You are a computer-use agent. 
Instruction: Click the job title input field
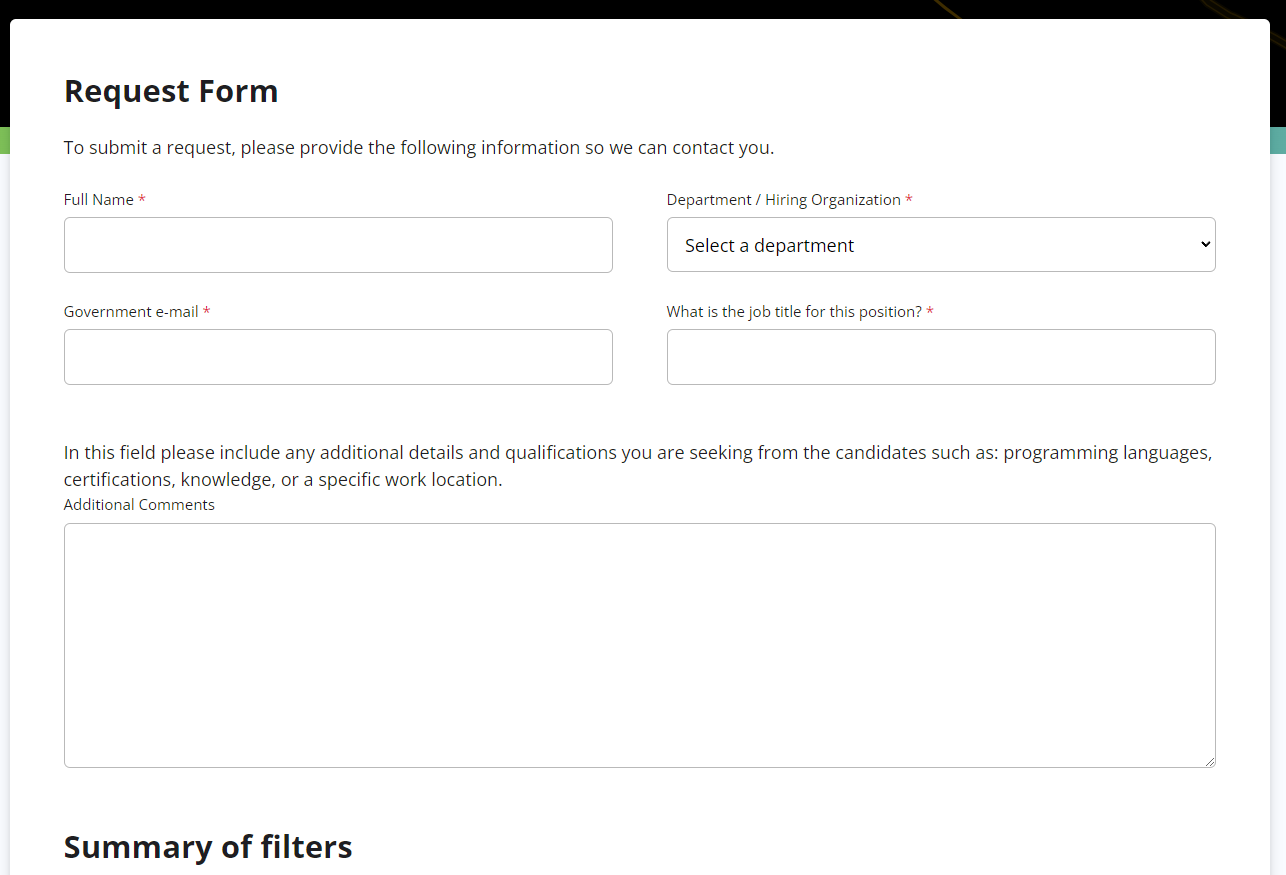[x=940, y=356]
